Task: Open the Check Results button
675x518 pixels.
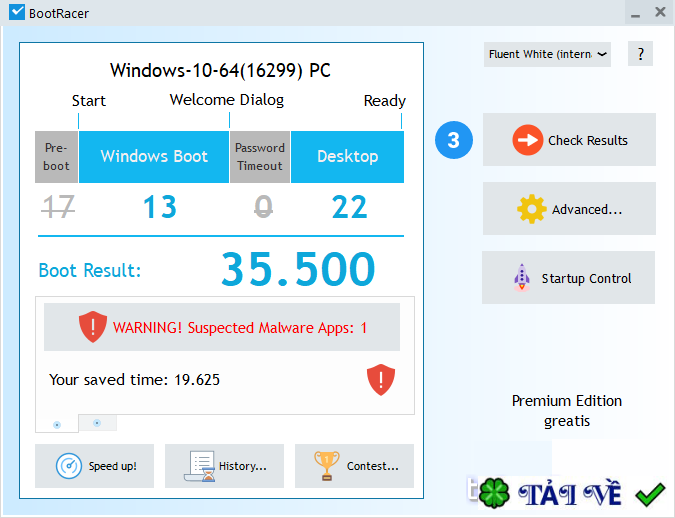Action: (x=569, y=140)
